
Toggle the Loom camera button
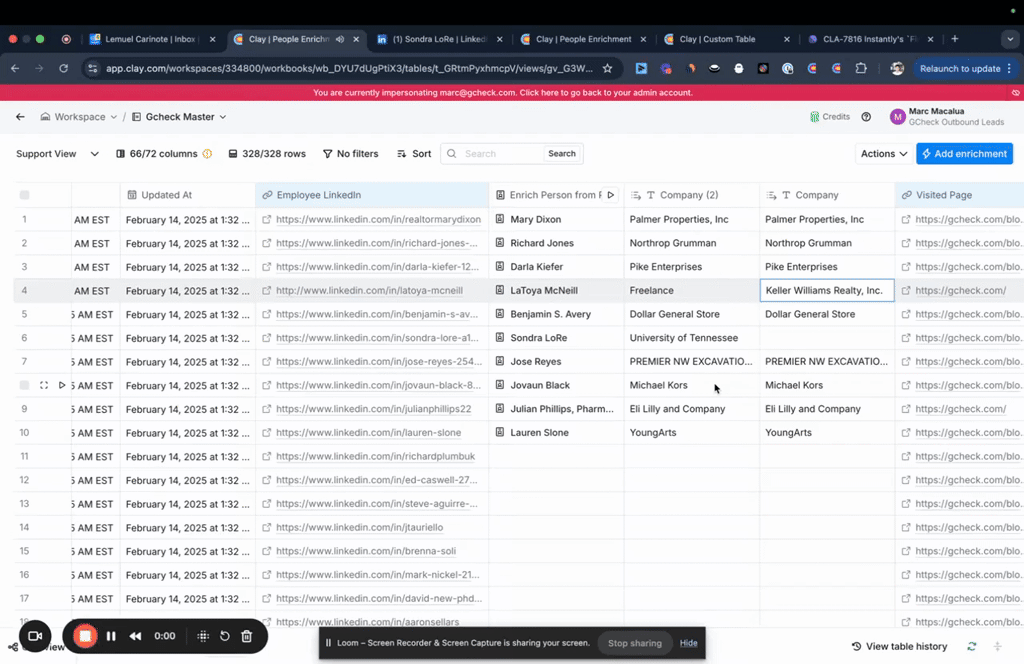pos(35,636)
